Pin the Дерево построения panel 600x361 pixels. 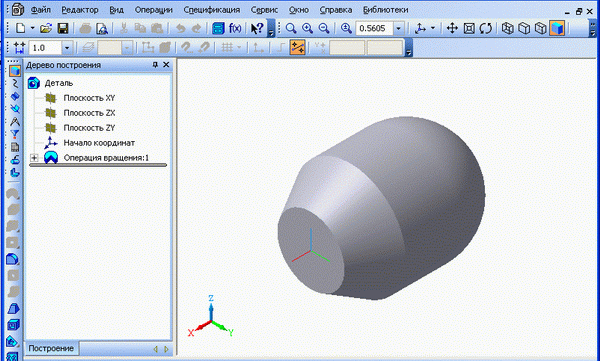click(155, 65)
